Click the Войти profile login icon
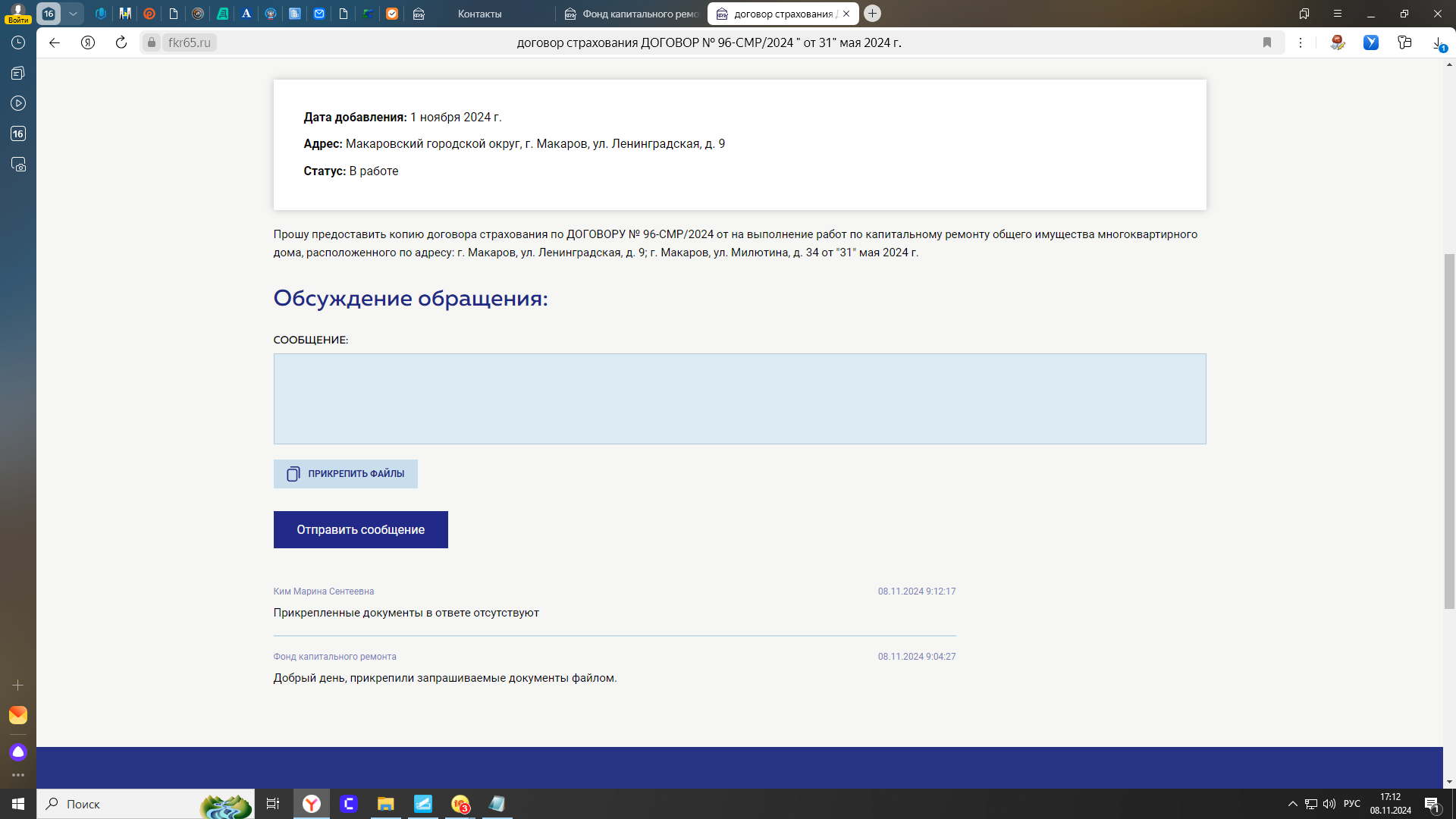This screenshot has height=819, width=1456. (17, 13)
